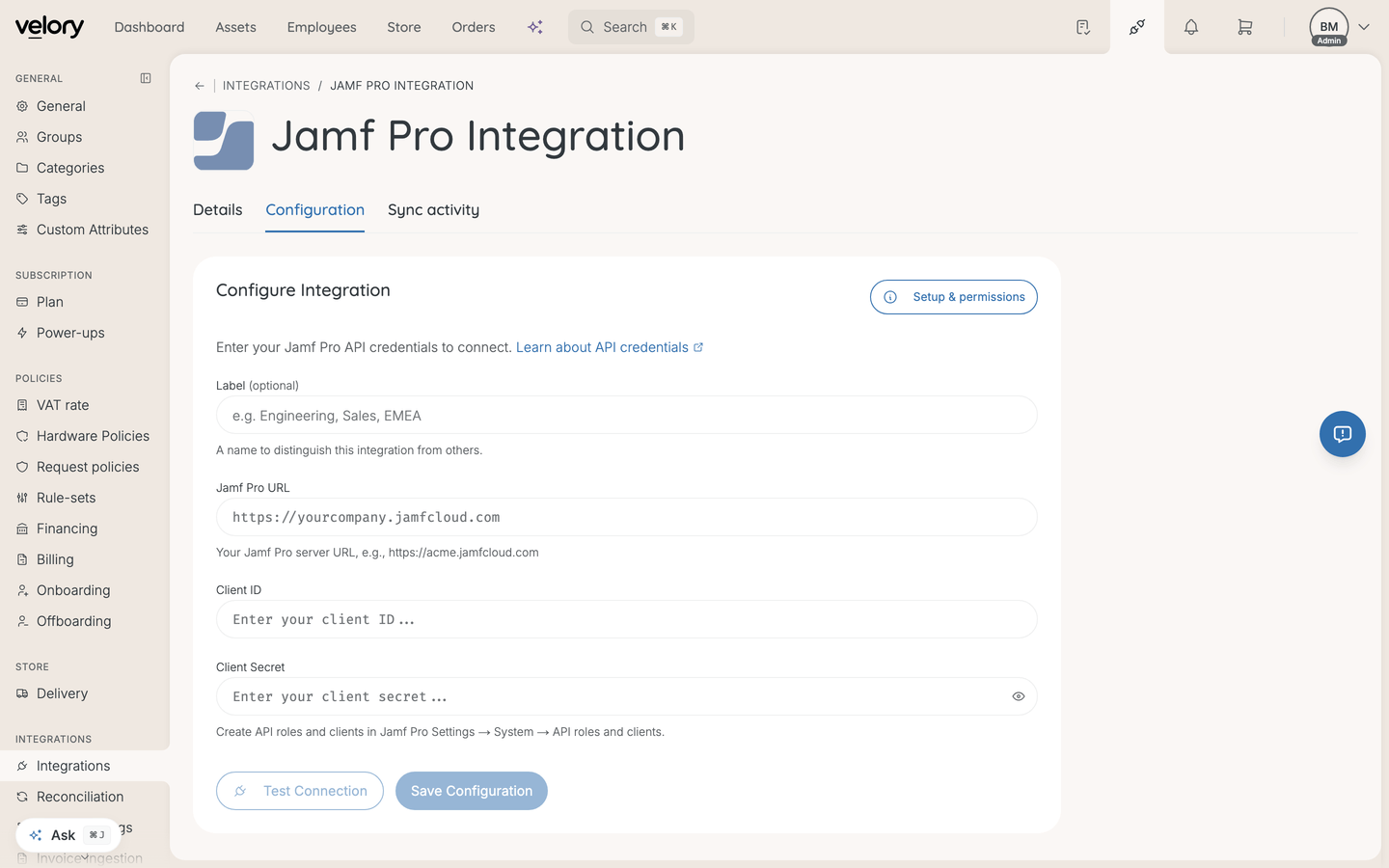Open the Orders menu item
Image resolution: width=1389 pixels, height=868 pixels.
(x=474, y=27)
